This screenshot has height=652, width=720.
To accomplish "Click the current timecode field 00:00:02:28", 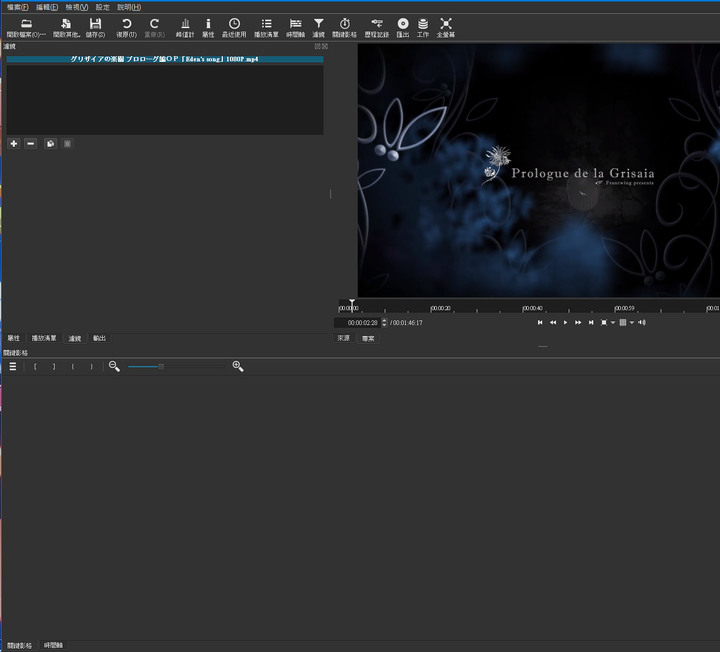I will click(358, 323).
